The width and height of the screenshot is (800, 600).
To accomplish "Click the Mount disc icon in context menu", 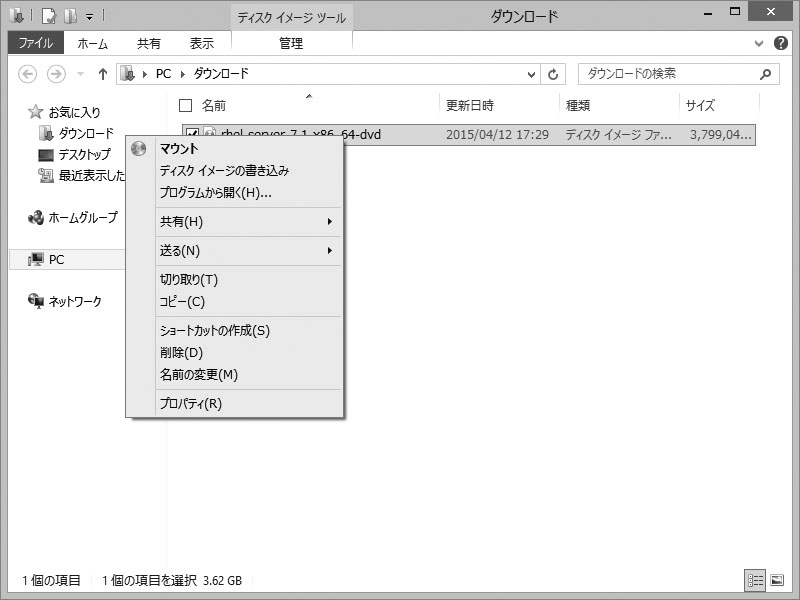I will pyautogui.click(x=138, y=148).
